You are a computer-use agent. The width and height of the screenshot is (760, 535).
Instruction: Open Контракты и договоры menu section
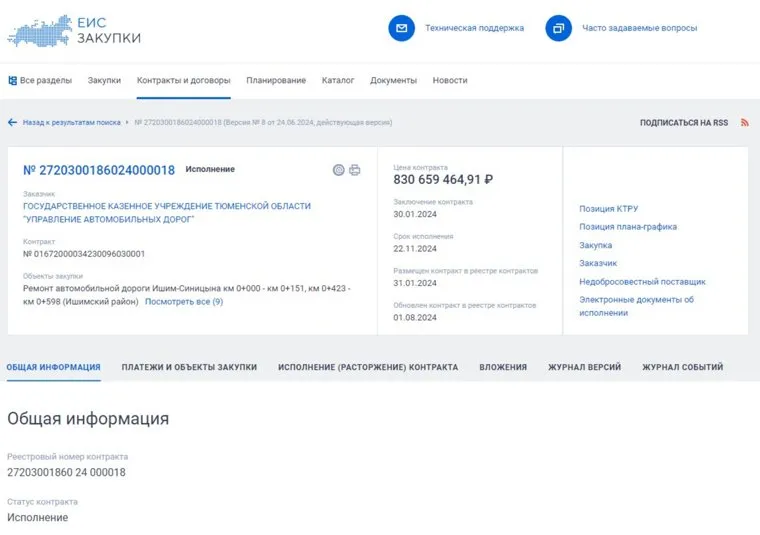[x=183, y=80]
